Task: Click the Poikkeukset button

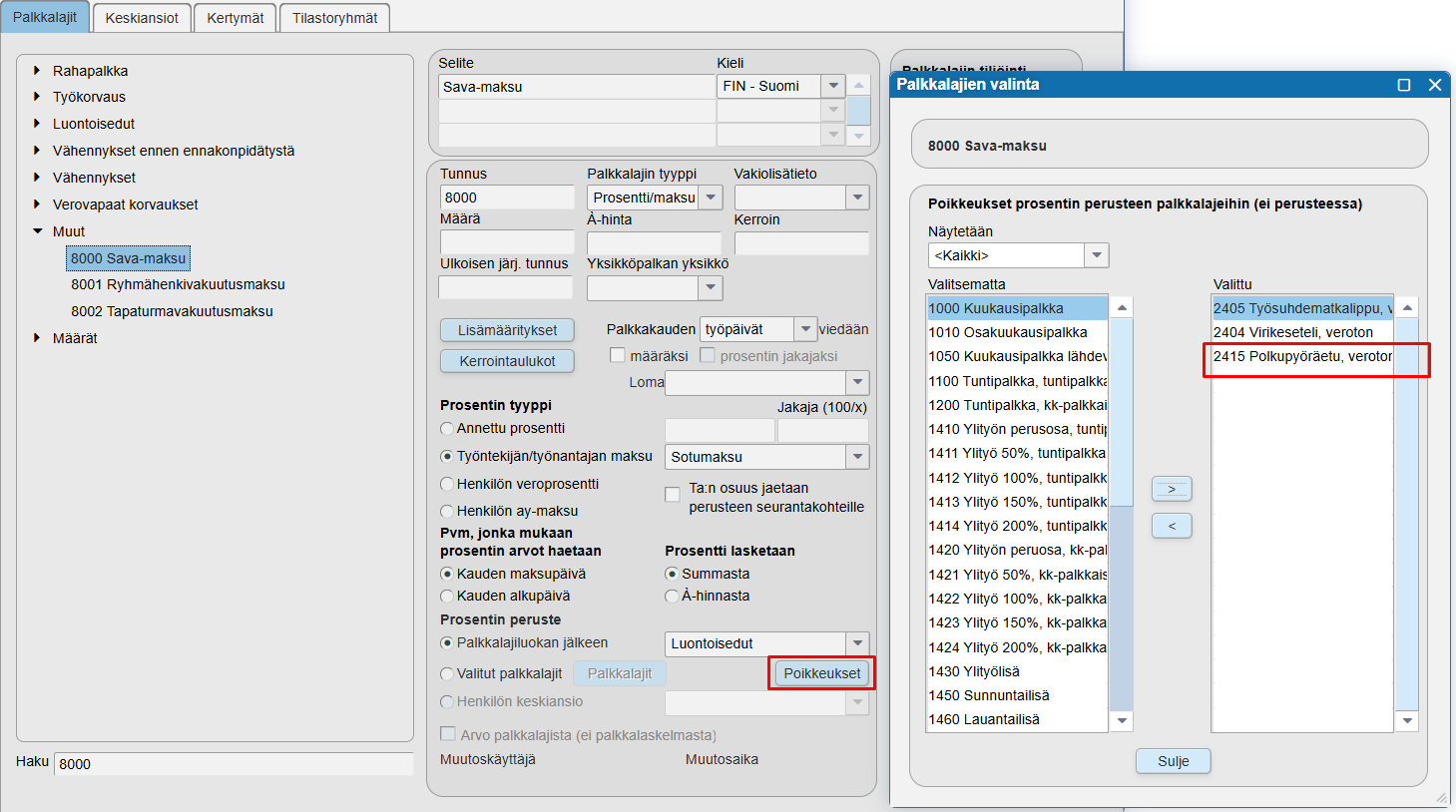Action: point(822,673)
